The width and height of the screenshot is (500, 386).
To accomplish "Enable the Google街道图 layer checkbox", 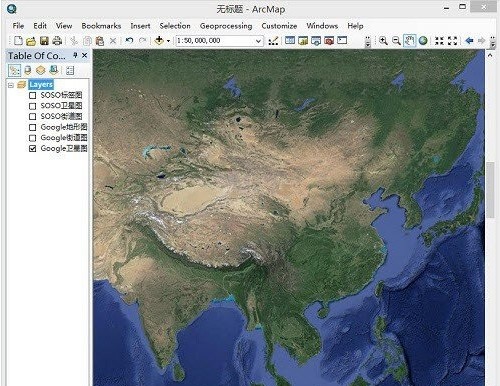I will pos(33,138).
